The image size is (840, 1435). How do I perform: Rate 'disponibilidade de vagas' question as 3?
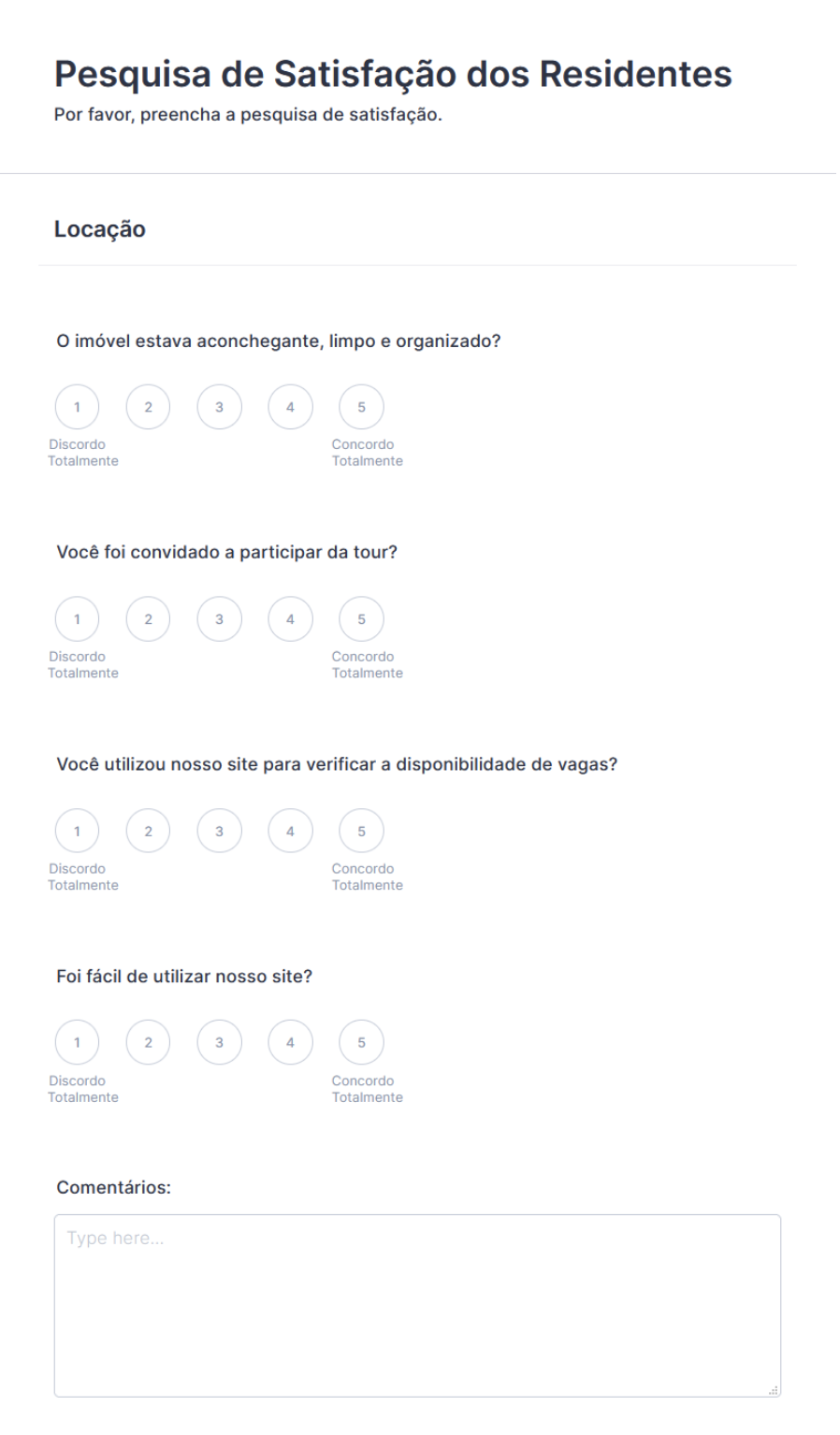click(220, 832)
